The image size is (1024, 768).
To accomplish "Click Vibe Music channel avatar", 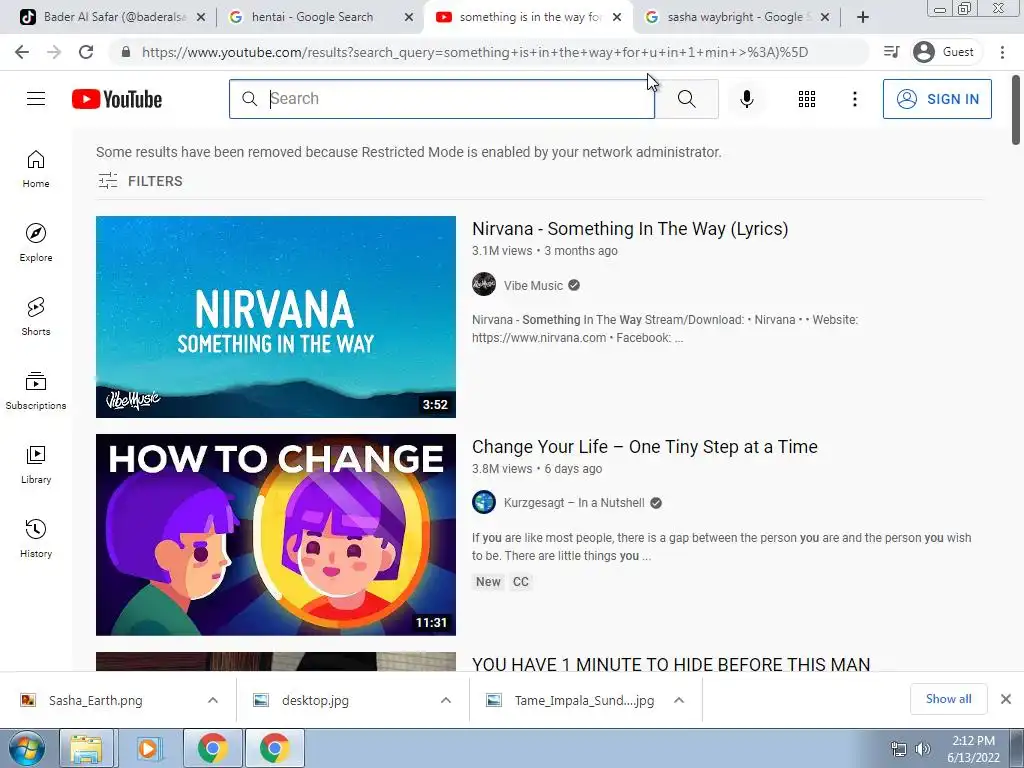I will [x=484, y=285].
